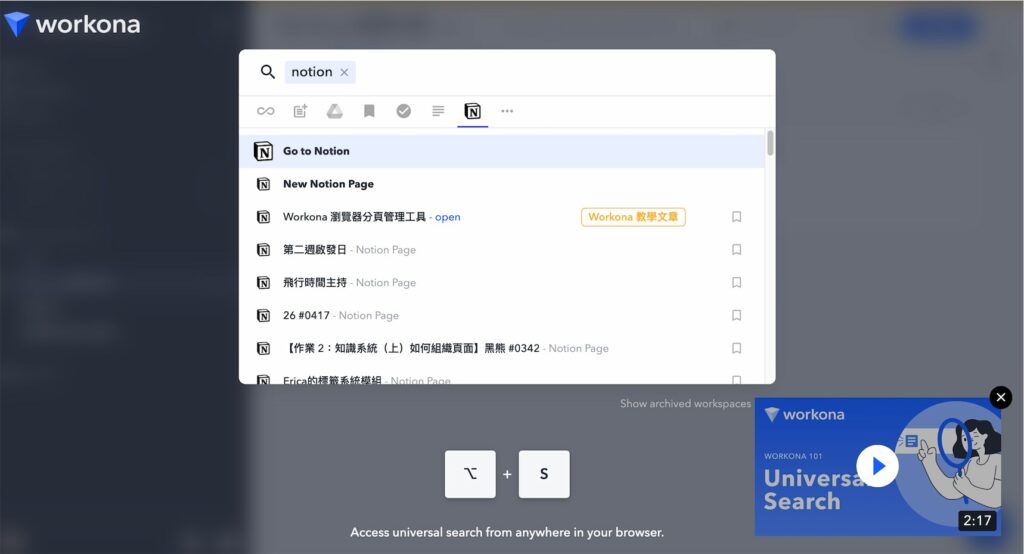Choose the Go to Notion result
Viewport: 1024px width, 554px height.
pyautogui.click(x=502, y=151)
